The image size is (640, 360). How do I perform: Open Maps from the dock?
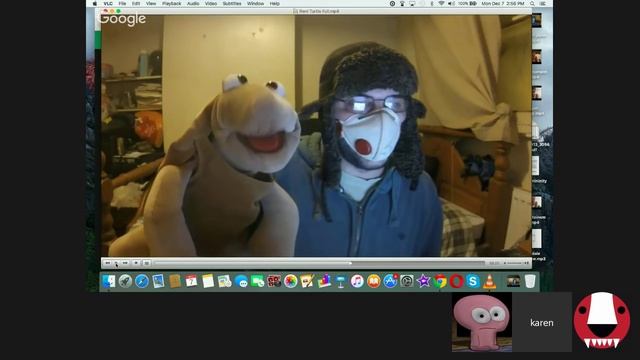224,281
